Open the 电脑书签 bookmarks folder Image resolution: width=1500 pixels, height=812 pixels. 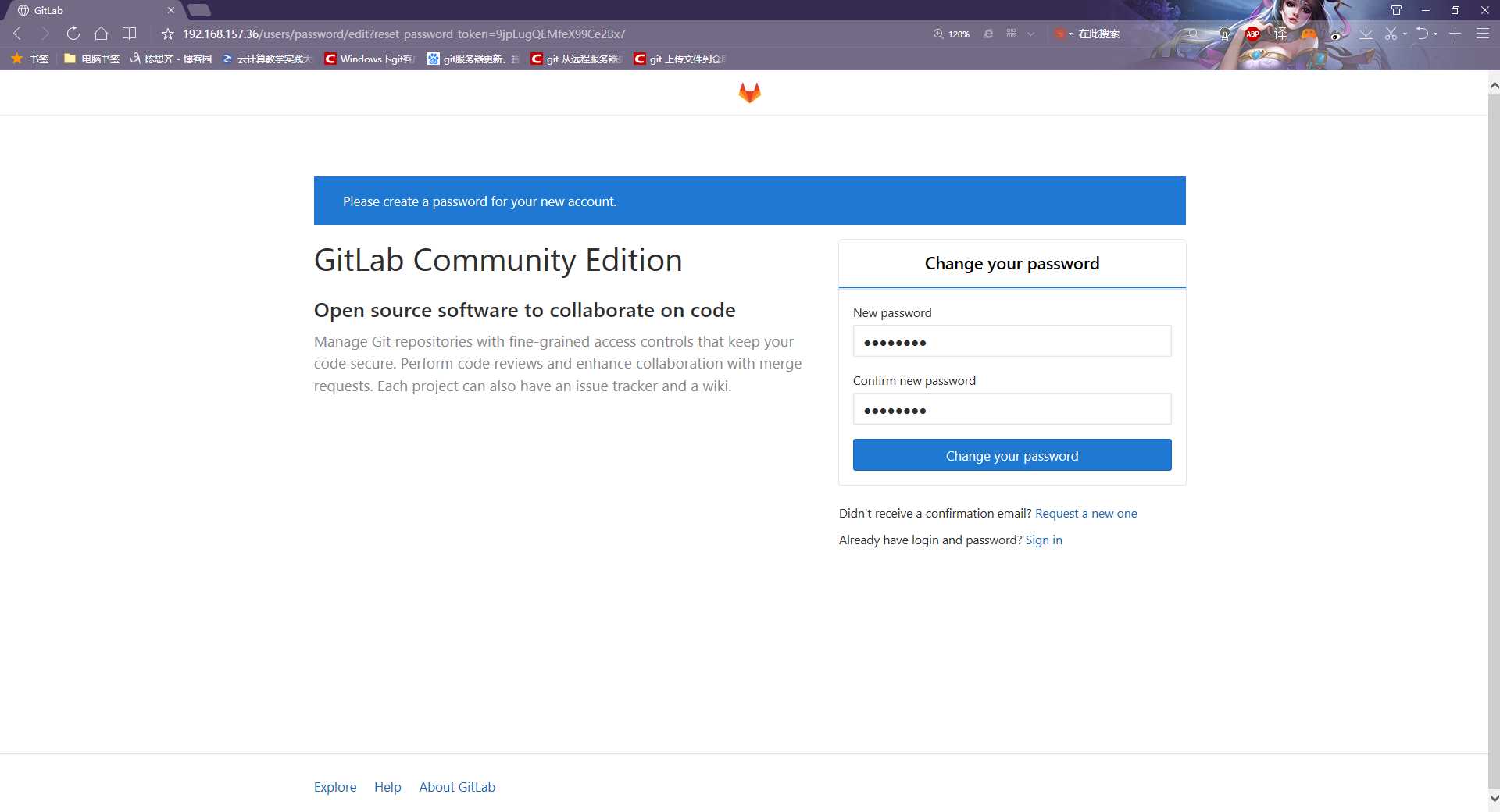click(91, 59)
